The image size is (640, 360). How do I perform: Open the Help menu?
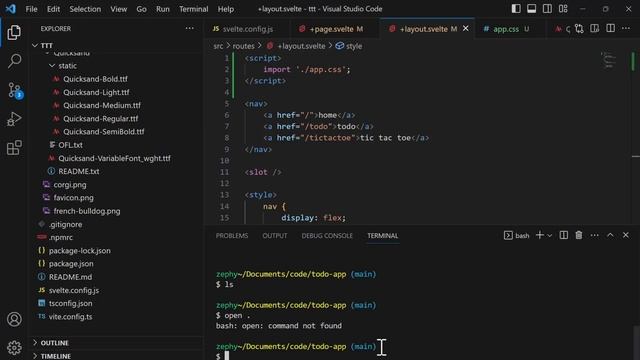[226, 9]
